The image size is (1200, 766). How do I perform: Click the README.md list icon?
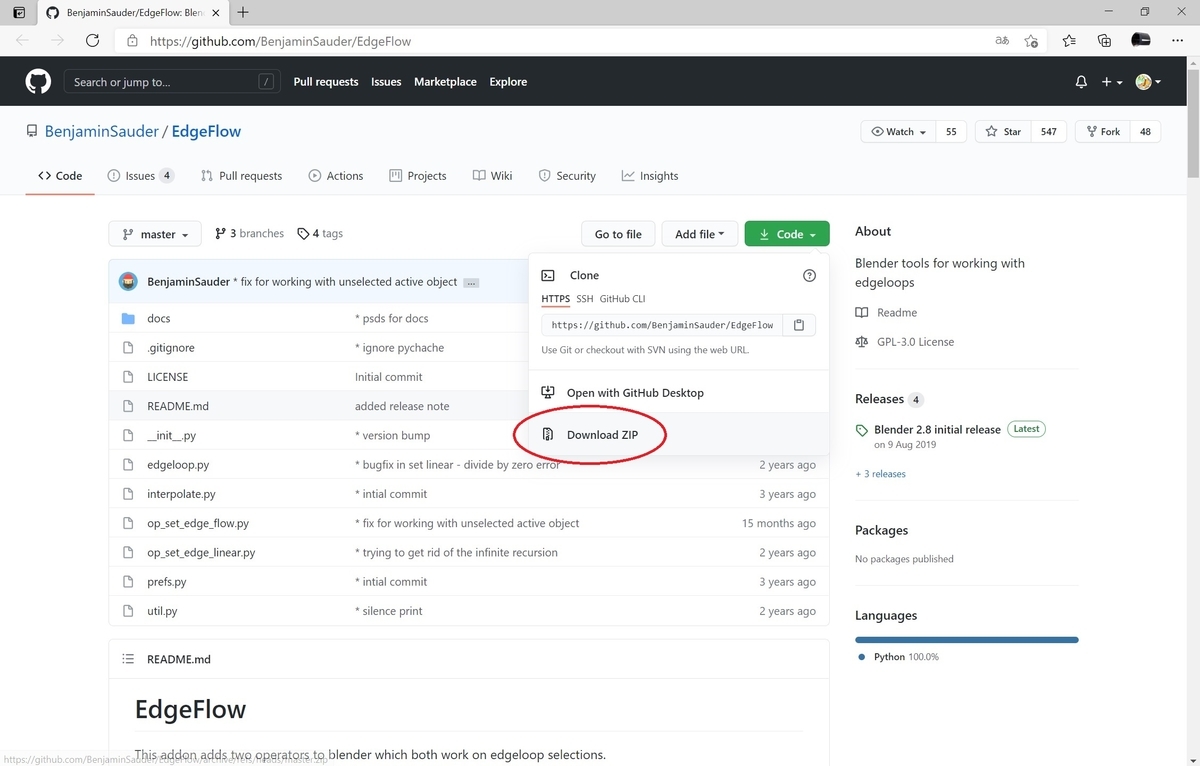[x=128, y=659]
